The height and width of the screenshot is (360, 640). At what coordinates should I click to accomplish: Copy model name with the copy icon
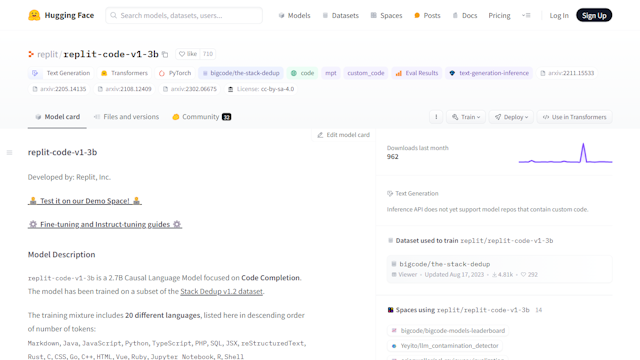165,54
